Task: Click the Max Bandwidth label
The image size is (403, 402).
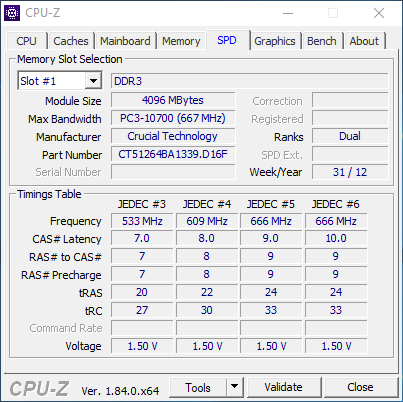Action: pyautogui.click(x=65, y=119)
